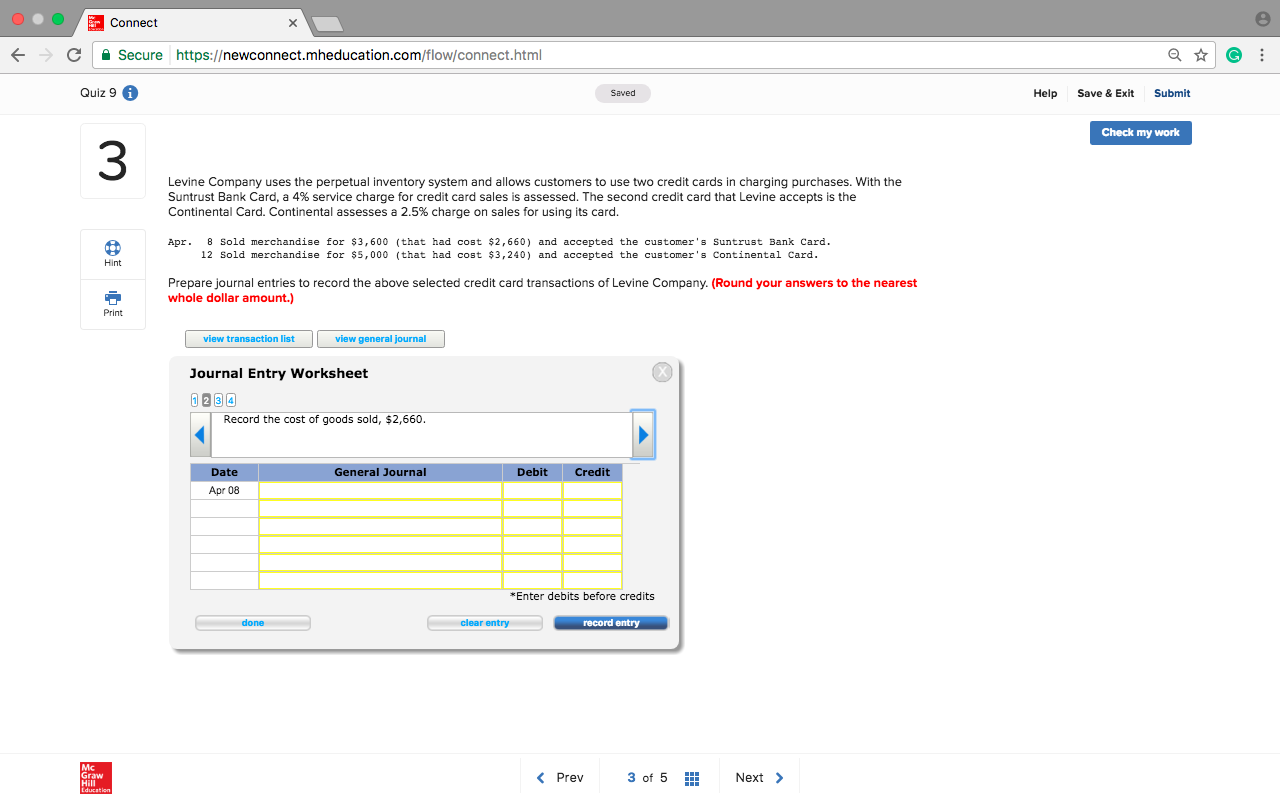Click the Debit field in the Apr 08 row
This screenshot has width=1280, height=800.
[x=532, y=490]
